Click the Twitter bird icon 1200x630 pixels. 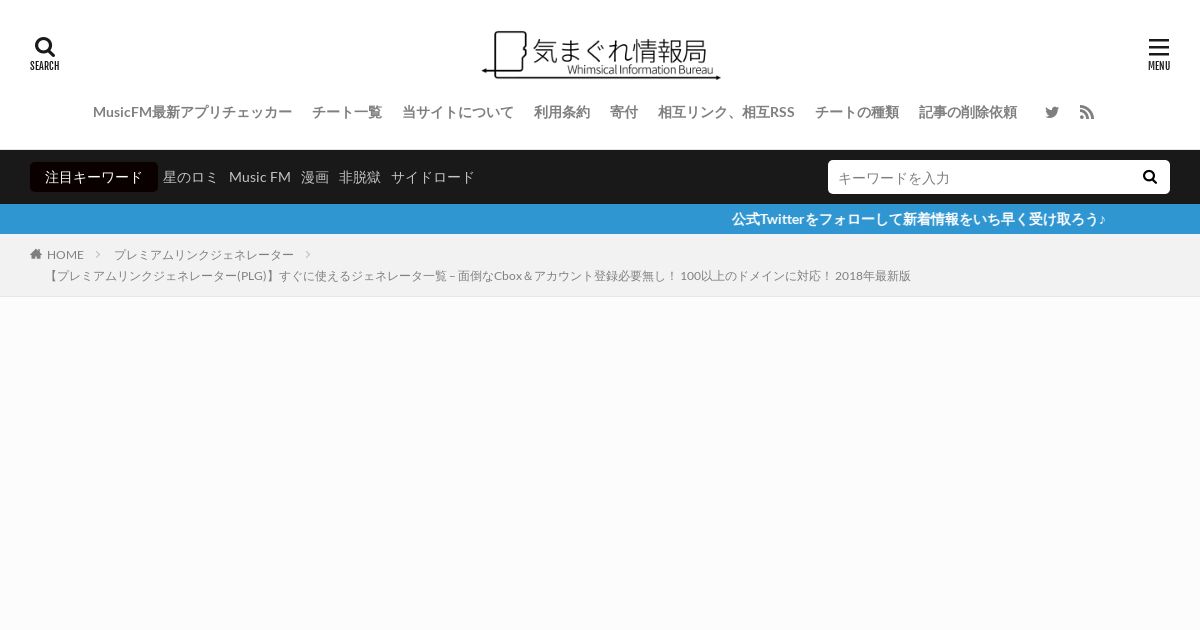point(1052,112)
